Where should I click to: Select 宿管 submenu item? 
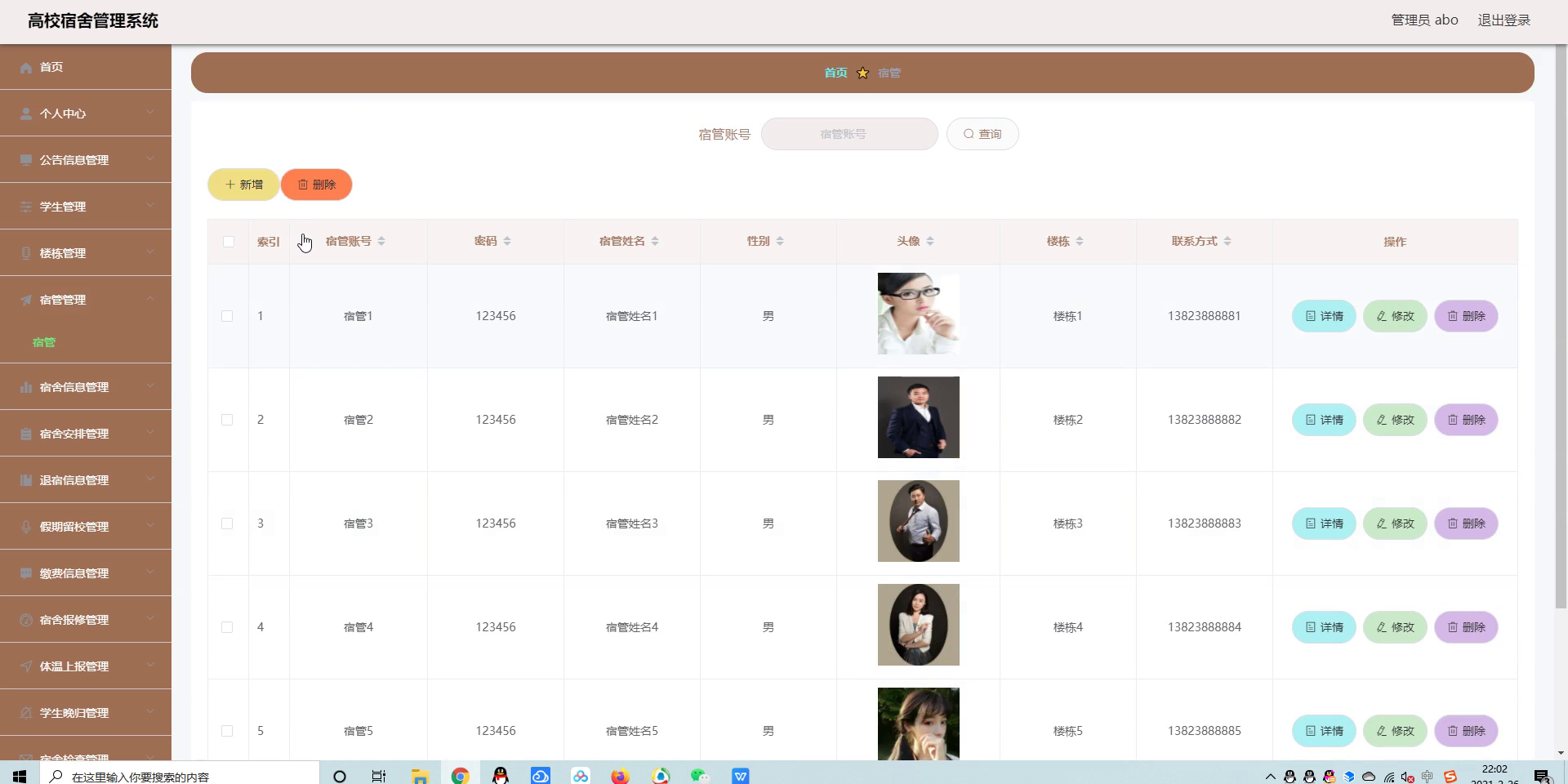(44, 342)
